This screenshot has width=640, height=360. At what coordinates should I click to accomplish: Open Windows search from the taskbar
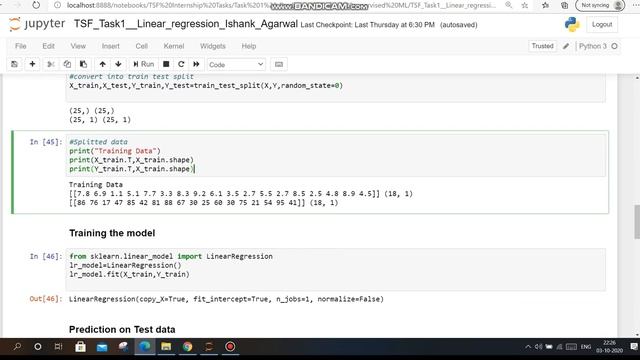point(17,347)
